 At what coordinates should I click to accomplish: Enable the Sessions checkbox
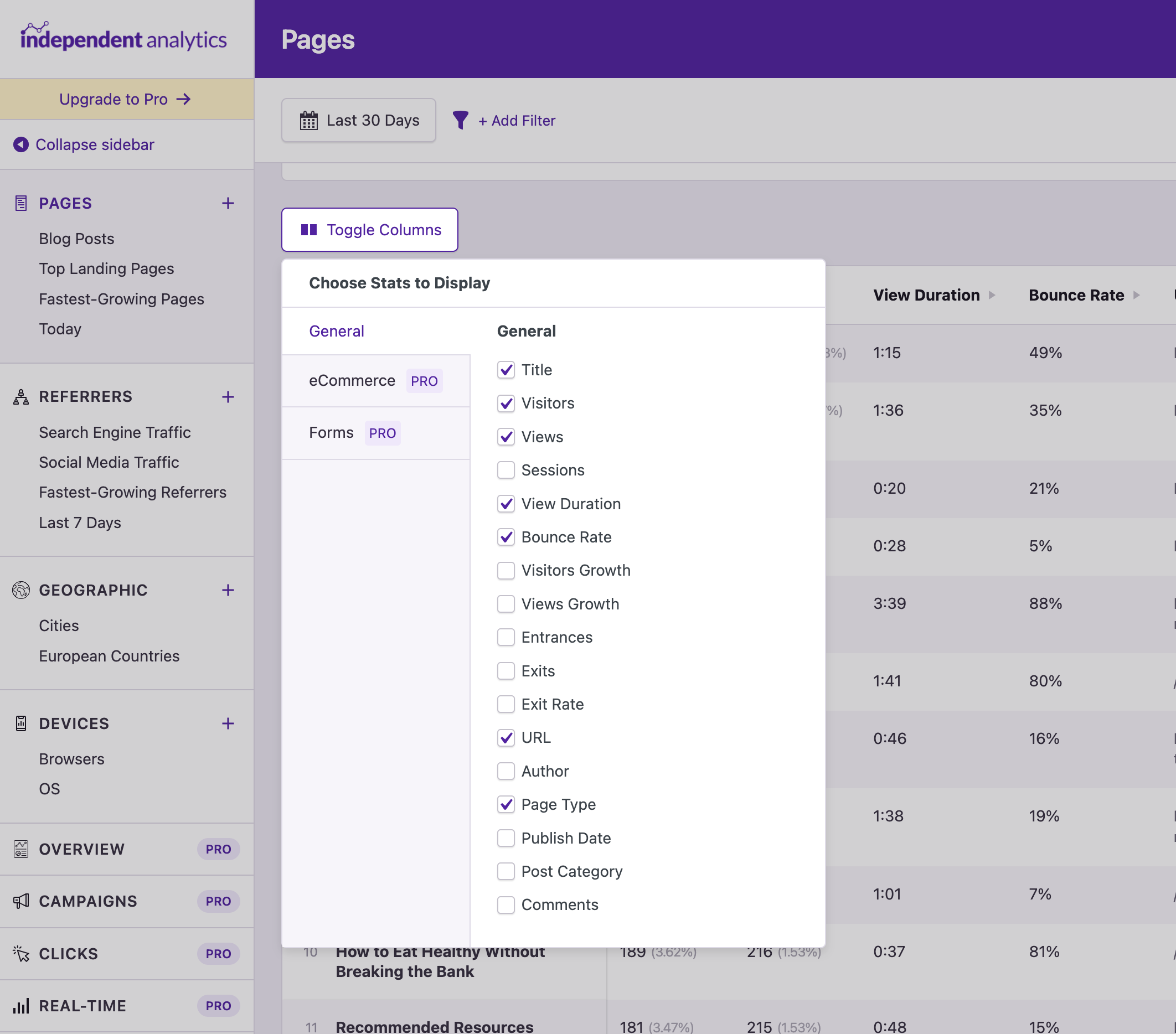(506, 470)
